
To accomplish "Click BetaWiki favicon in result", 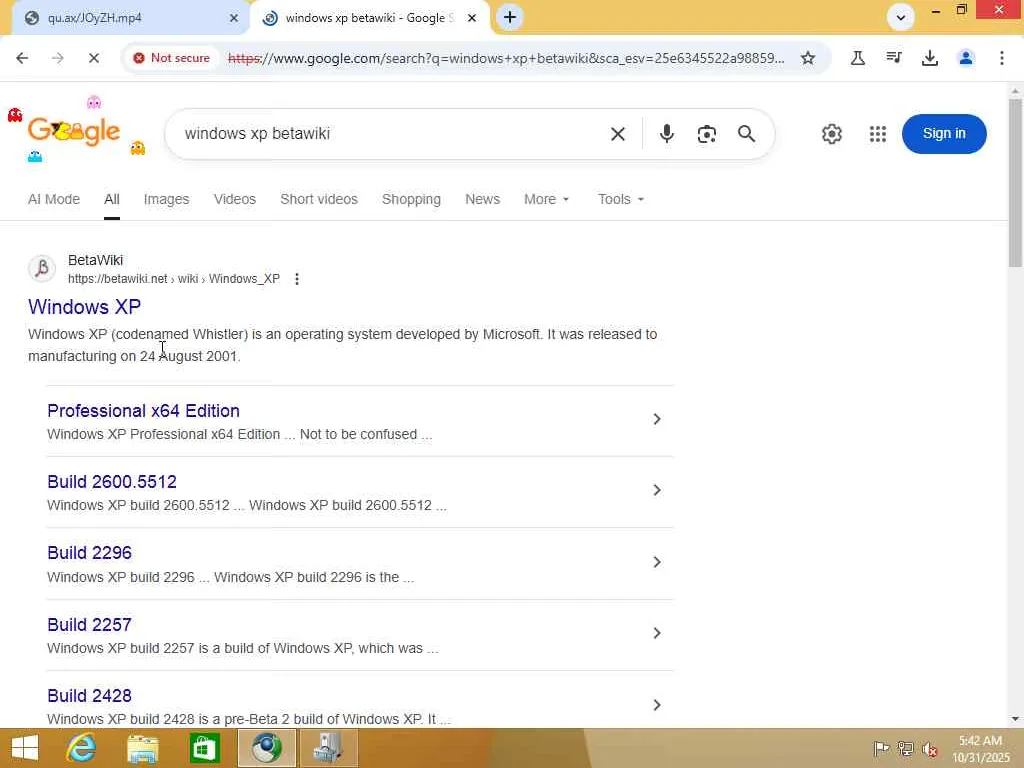I will tap(42, 268).
